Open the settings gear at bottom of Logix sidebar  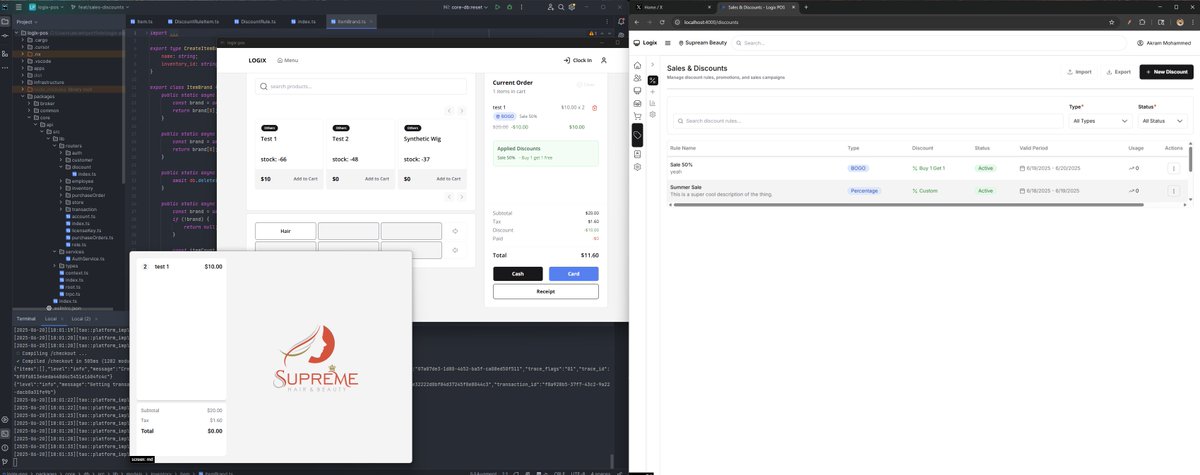coord(637,166)
